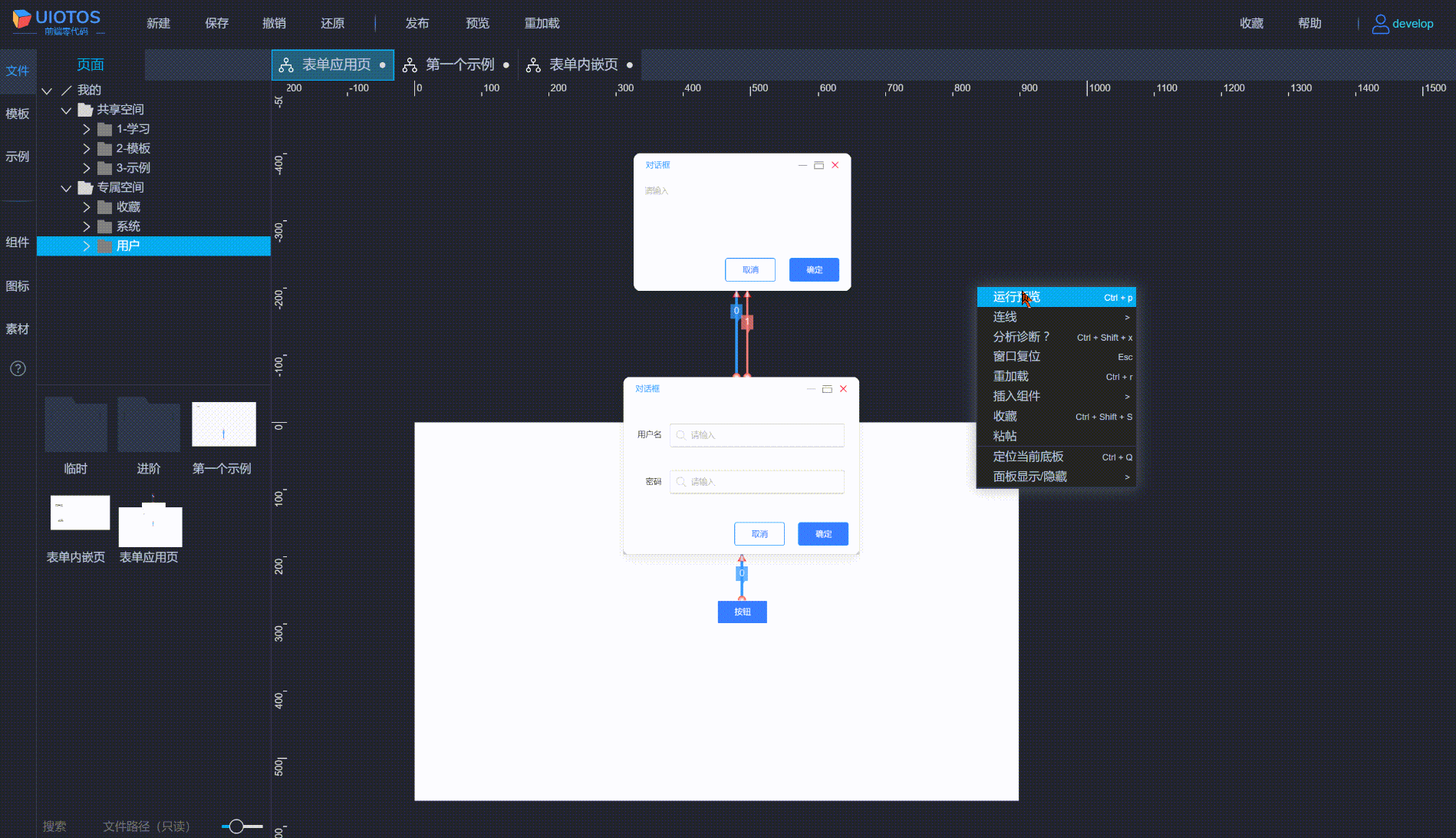The height and width of the screenshot is (838, 1456).
Task: Expand the 收藏 folder in tree
Action: point(87,207)
